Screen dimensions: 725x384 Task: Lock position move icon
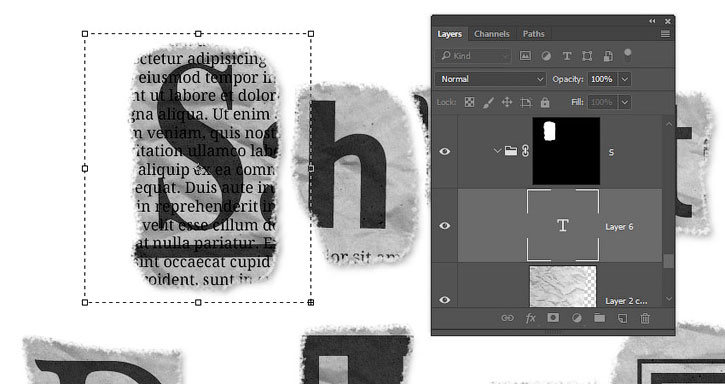[507, 102]
